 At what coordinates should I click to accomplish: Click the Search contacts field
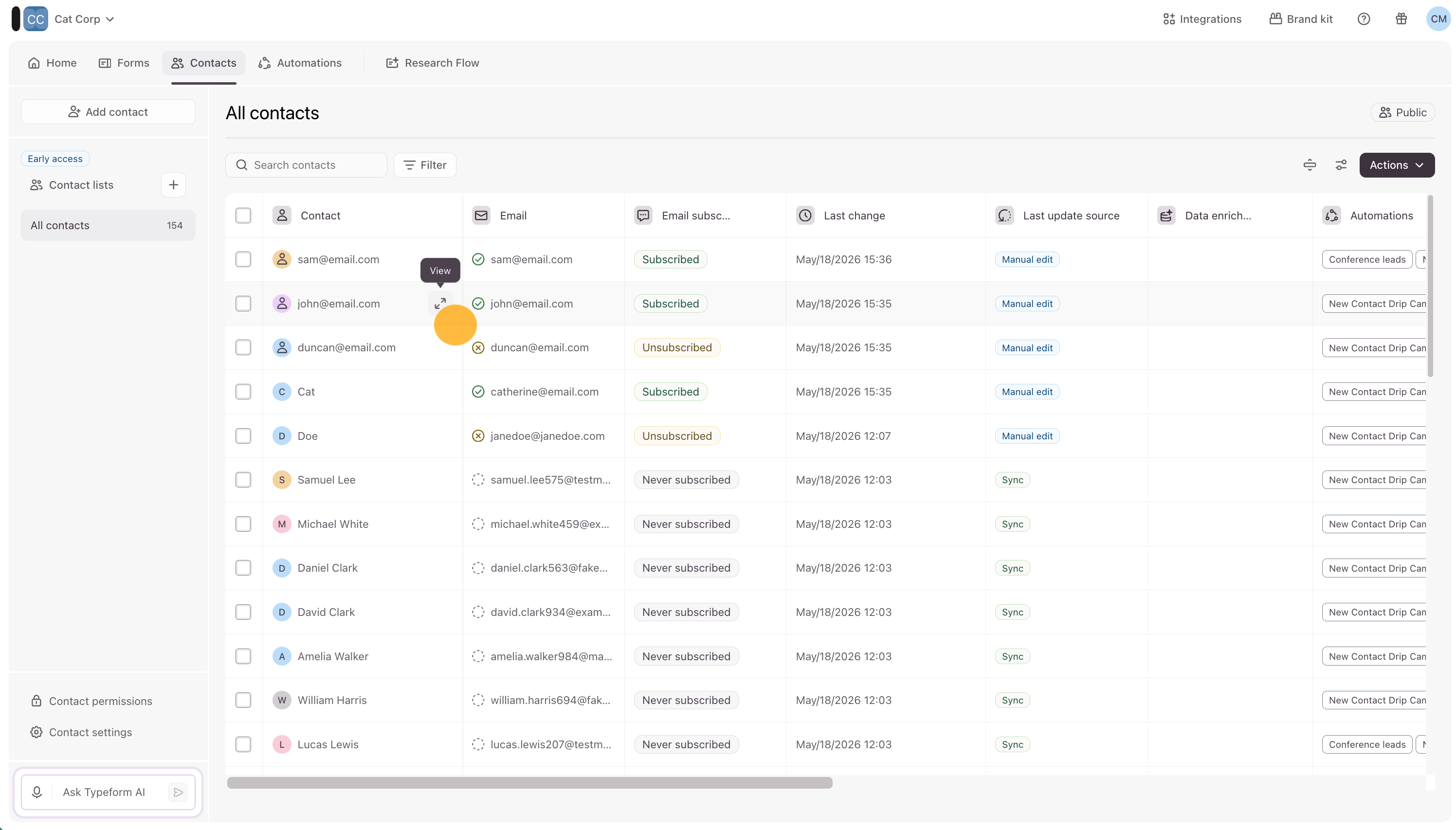pos(306,165)
